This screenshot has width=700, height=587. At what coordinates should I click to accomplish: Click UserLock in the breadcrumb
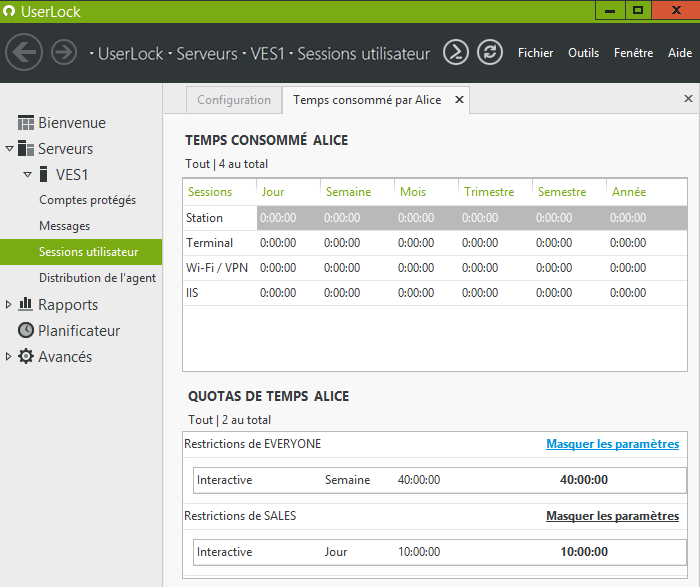[130, 54]
